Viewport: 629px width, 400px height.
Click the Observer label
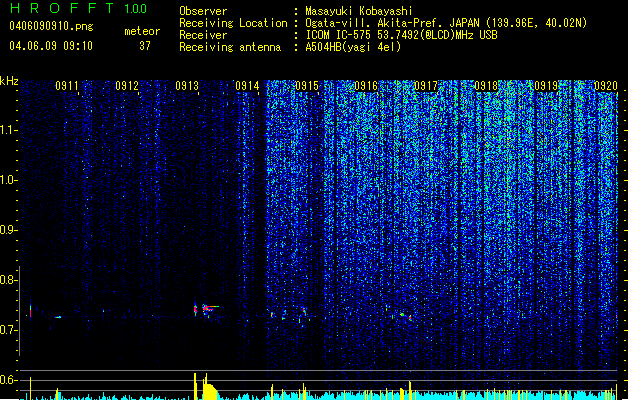click(x=203, y=11)
